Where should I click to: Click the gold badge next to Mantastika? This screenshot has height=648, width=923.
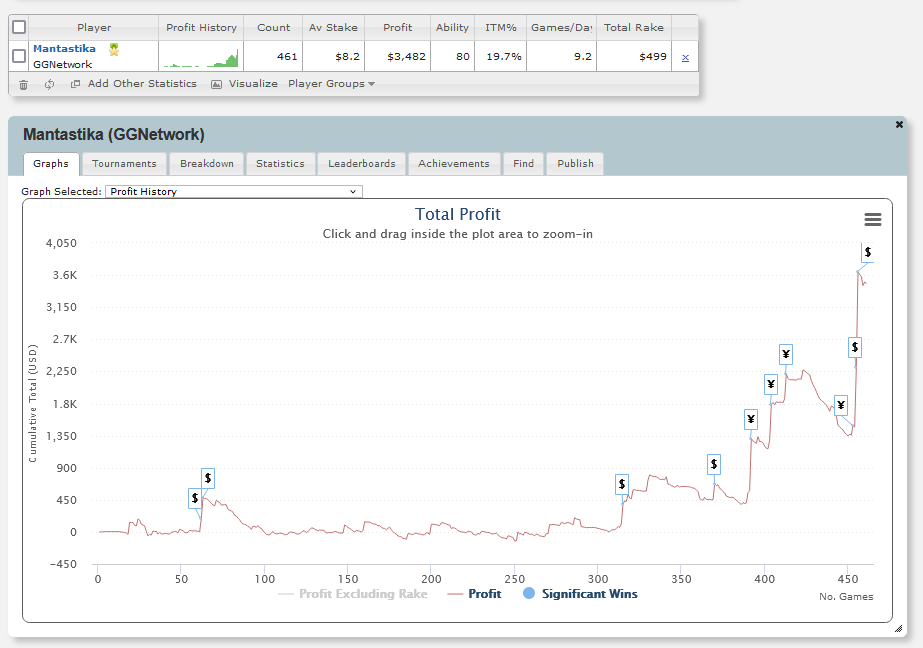pos(114,49)
